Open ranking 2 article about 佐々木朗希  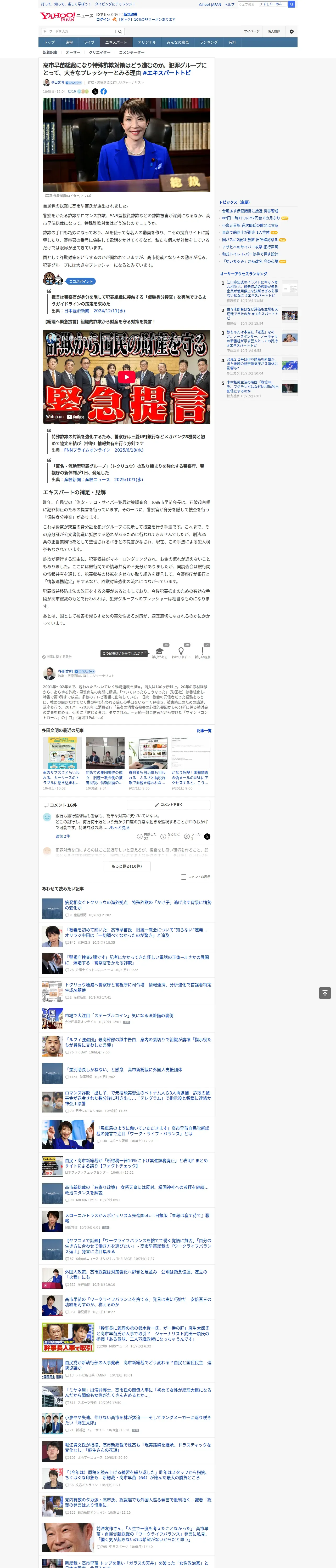pos(253,314)
